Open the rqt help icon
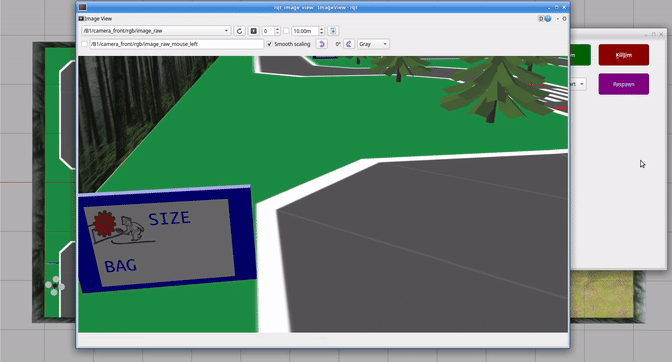This screenshot has width=672, height=362. pyautogui.click(x=548, y=19)
